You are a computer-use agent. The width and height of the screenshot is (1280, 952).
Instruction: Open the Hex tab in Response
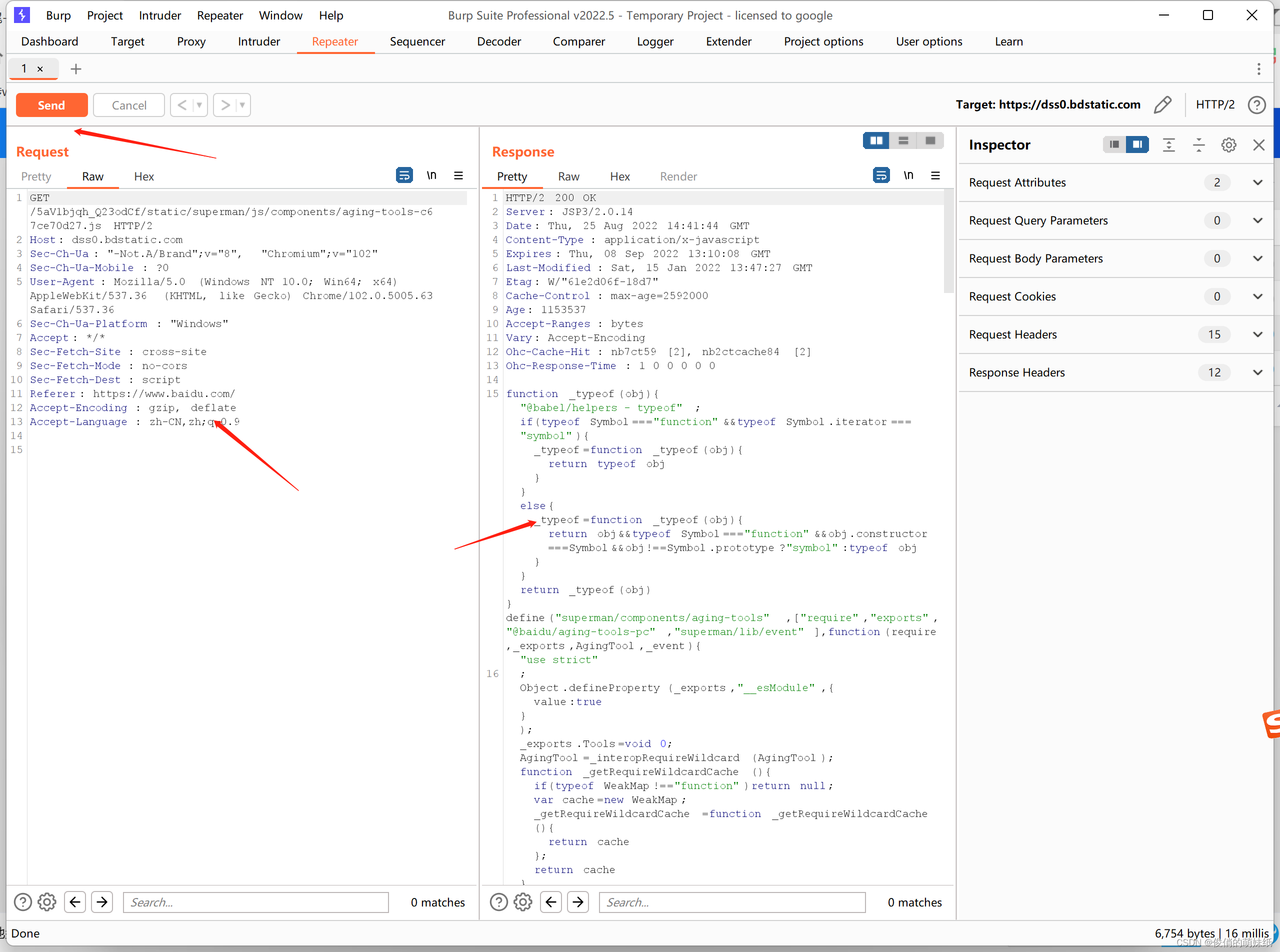(619, 176)
